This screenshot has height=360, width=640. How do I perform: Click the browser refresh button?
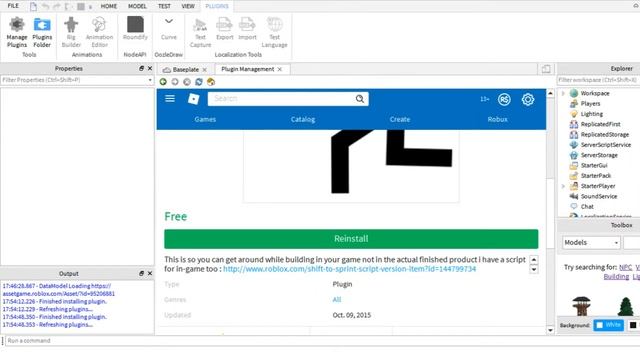pos(199,82)
